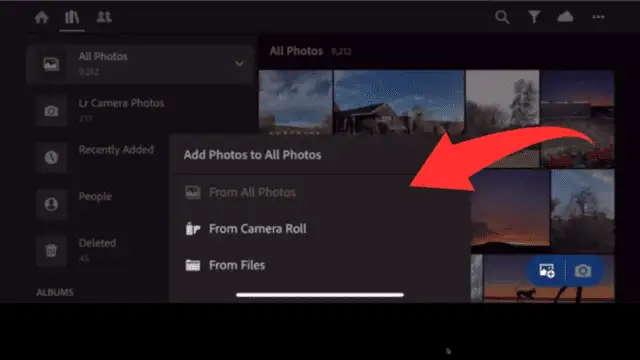
Task: Choose From All Photos option
Action: click(320, 192)
